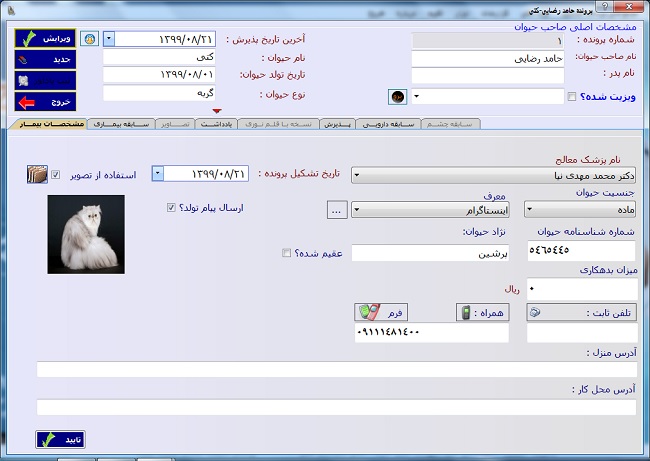The image size is (650, 461).
Task: Click the خروج (exit) red arrow button
Action: [45, 101]
